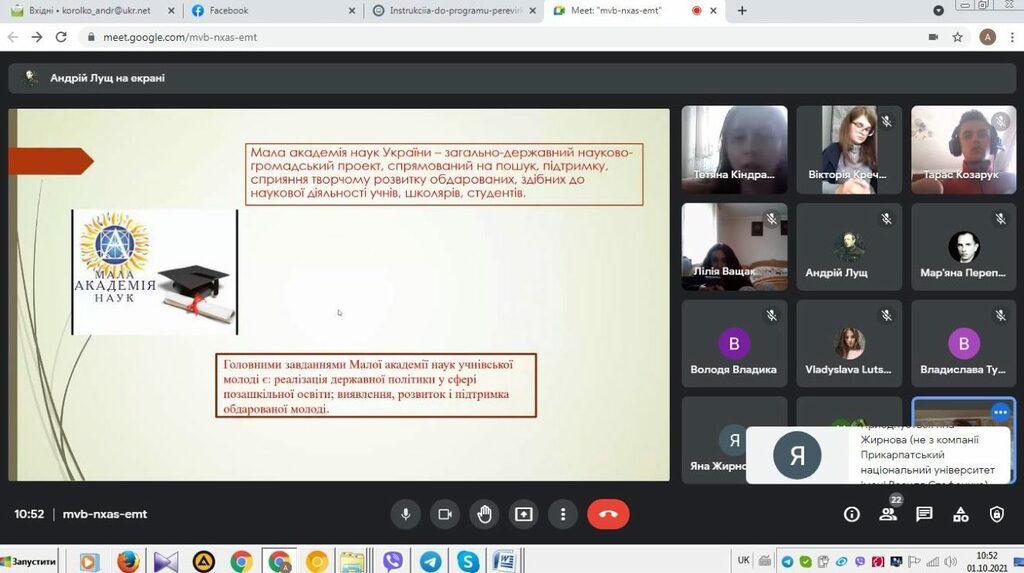Switch to the Instrukciia-do-programu tab
The width and height of the screenshot is (1024, 573).
tap(445, 11)
